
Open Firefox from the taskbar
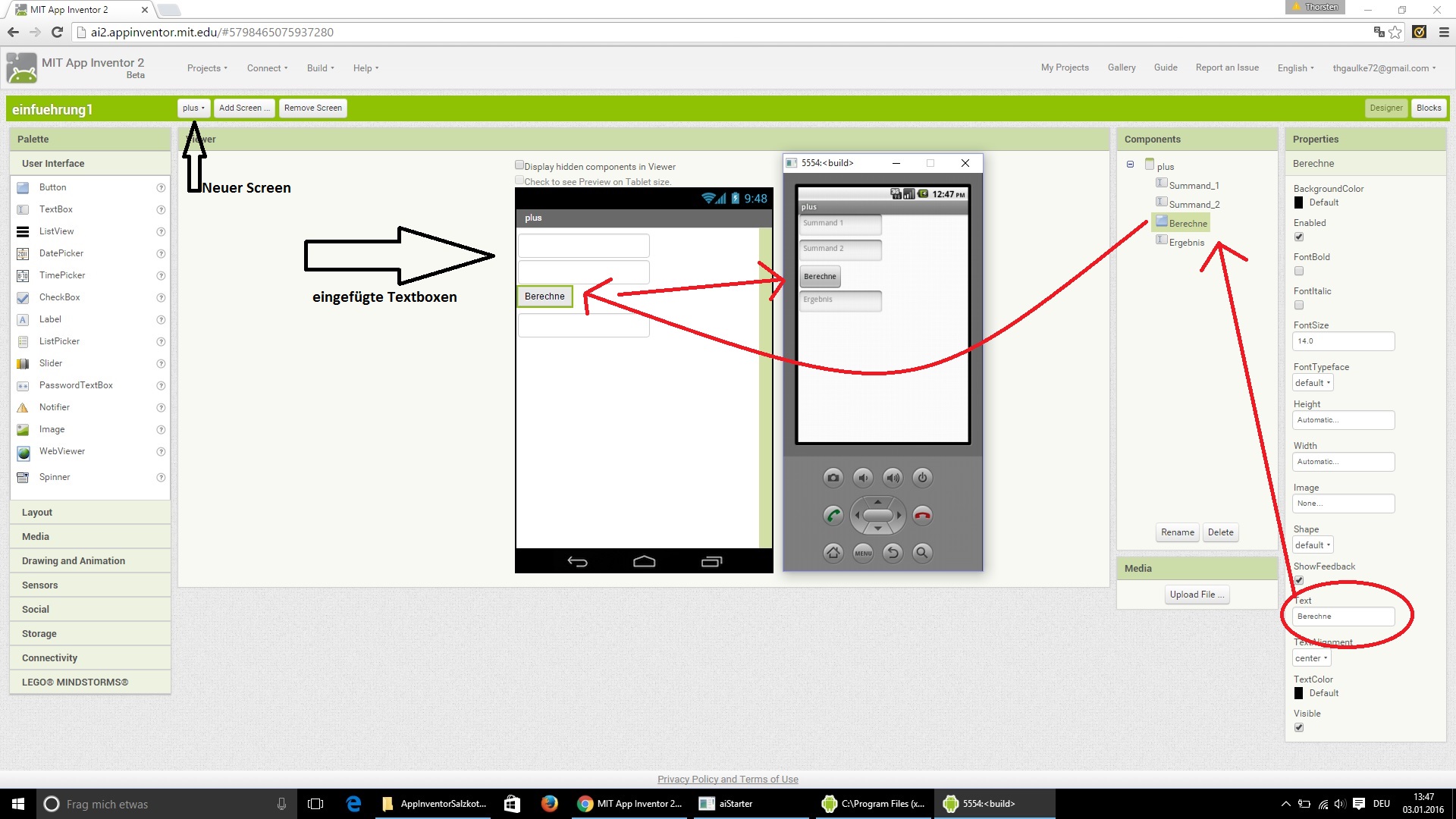click(x=550, y=803)
